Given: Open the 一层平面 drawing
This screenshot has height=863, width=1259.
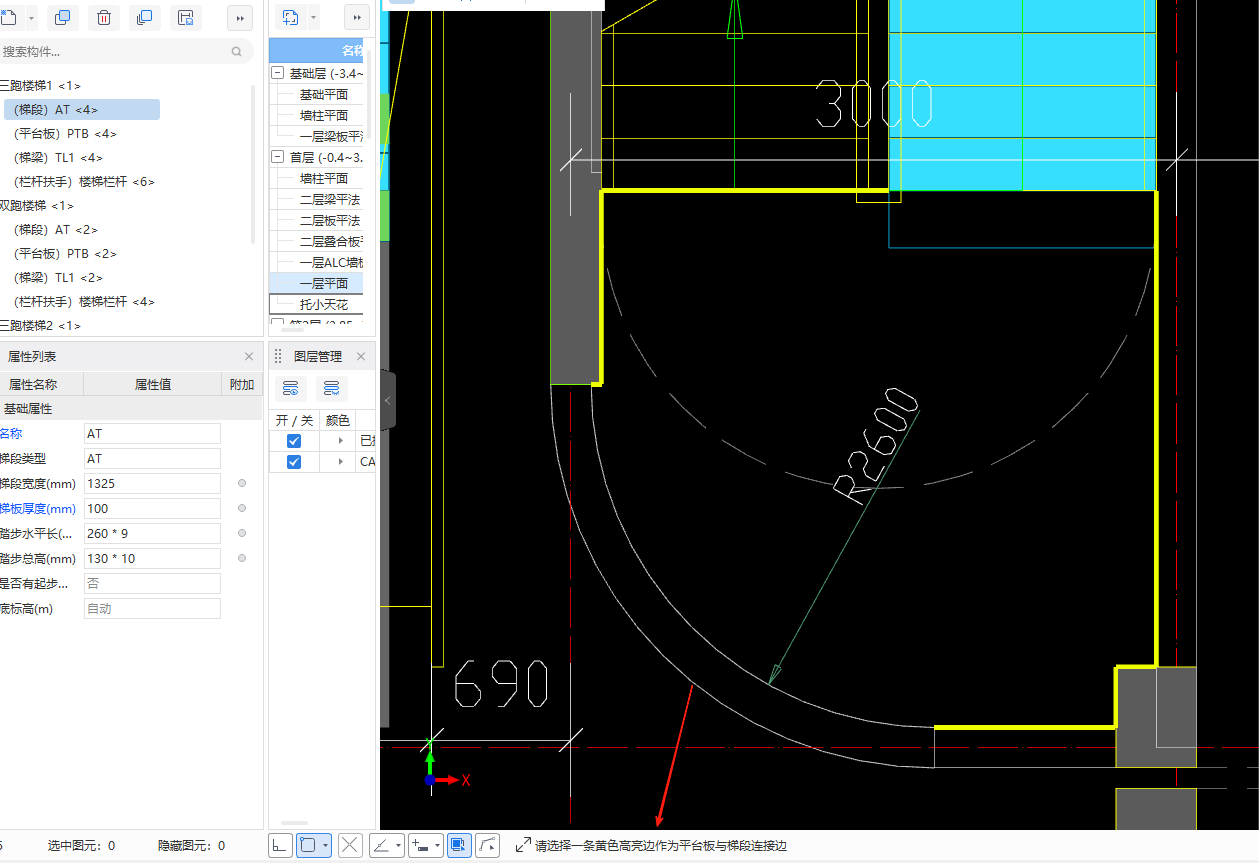Looking at the screenshot, I should (324, 283).
